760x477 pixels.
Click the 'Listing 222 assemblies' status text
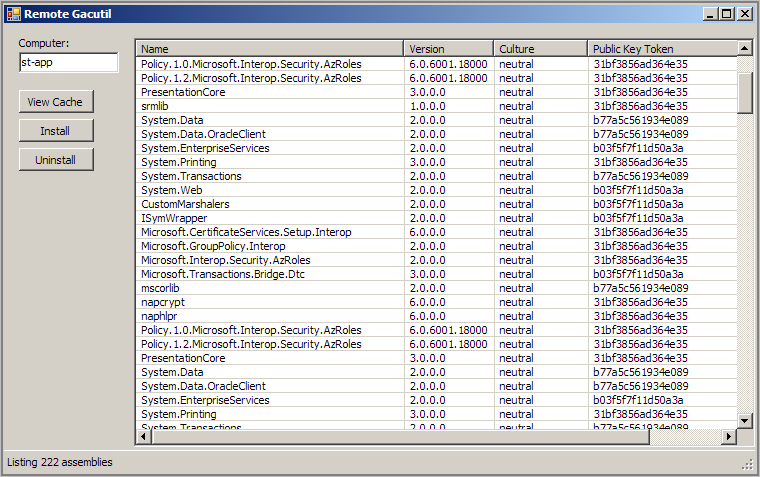[x=60, y=462]
